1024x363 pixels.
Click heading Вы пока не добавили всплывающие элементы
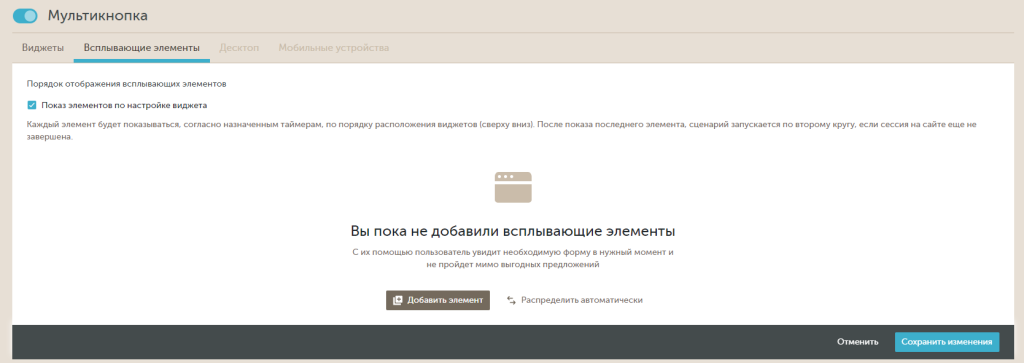[x=513, y=231]
